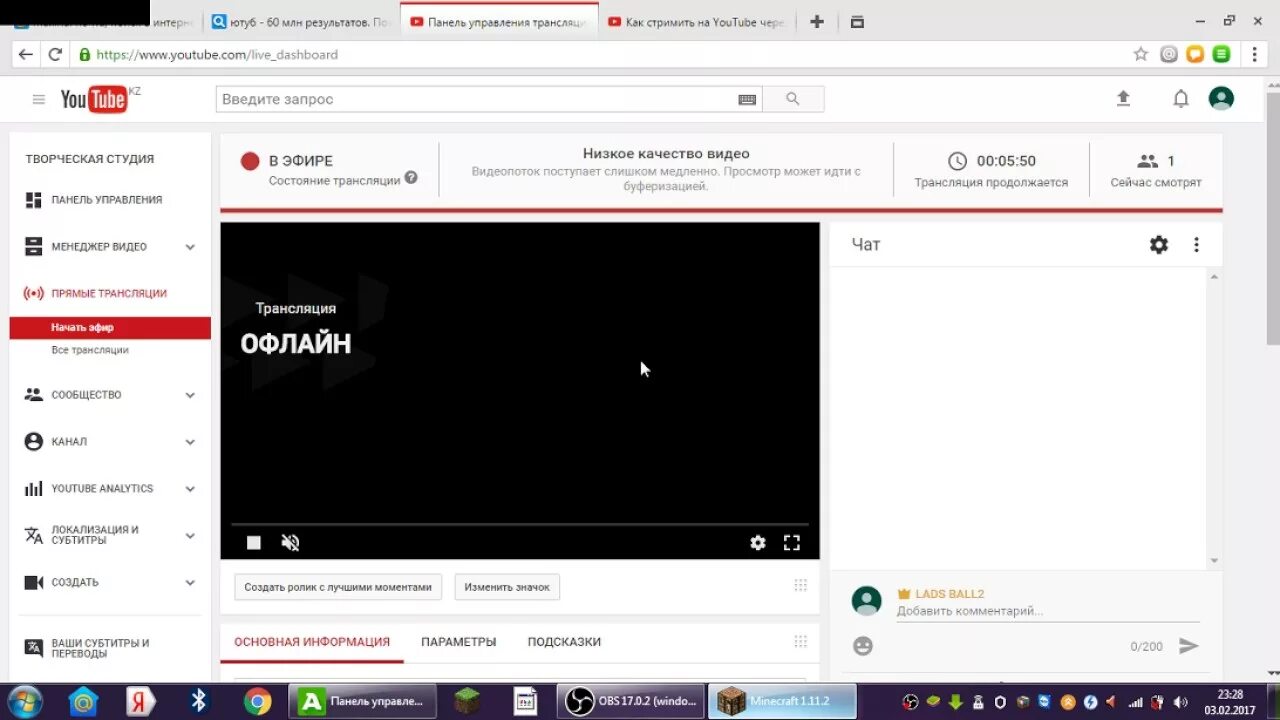Enter fullscreen in the player
Image resolution: width=1280 pixels, height=720 pixels.
click(792, 542)
